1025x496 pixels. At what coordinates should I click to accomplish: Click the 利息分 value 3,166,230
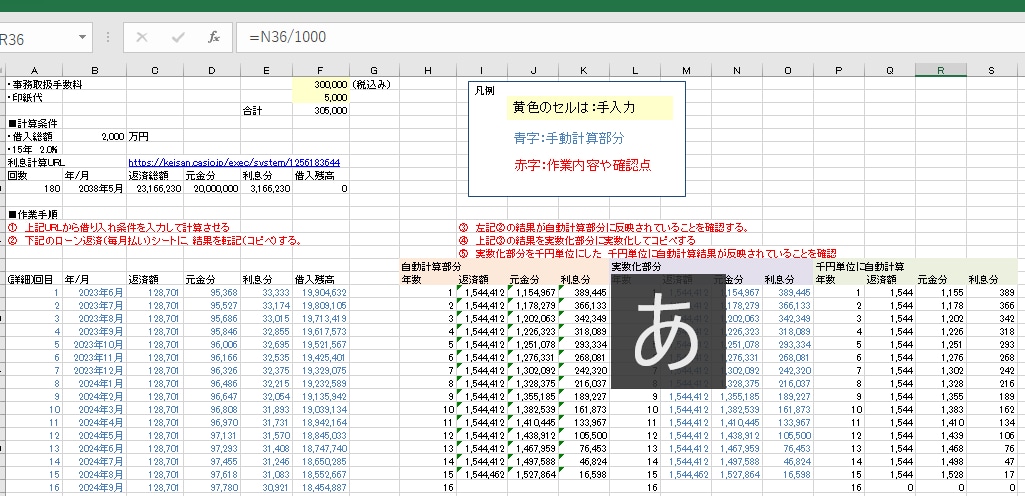click(266, 188)
